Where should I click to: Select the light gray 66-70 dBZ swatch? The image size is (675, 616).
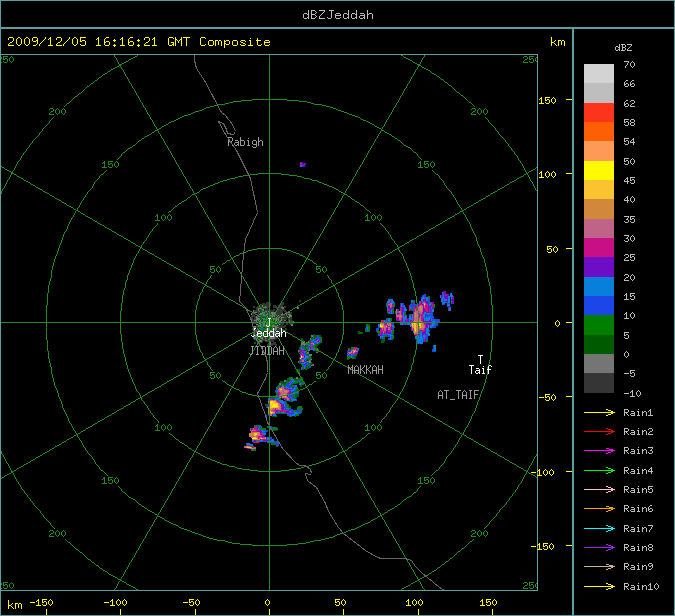[599, 74]
